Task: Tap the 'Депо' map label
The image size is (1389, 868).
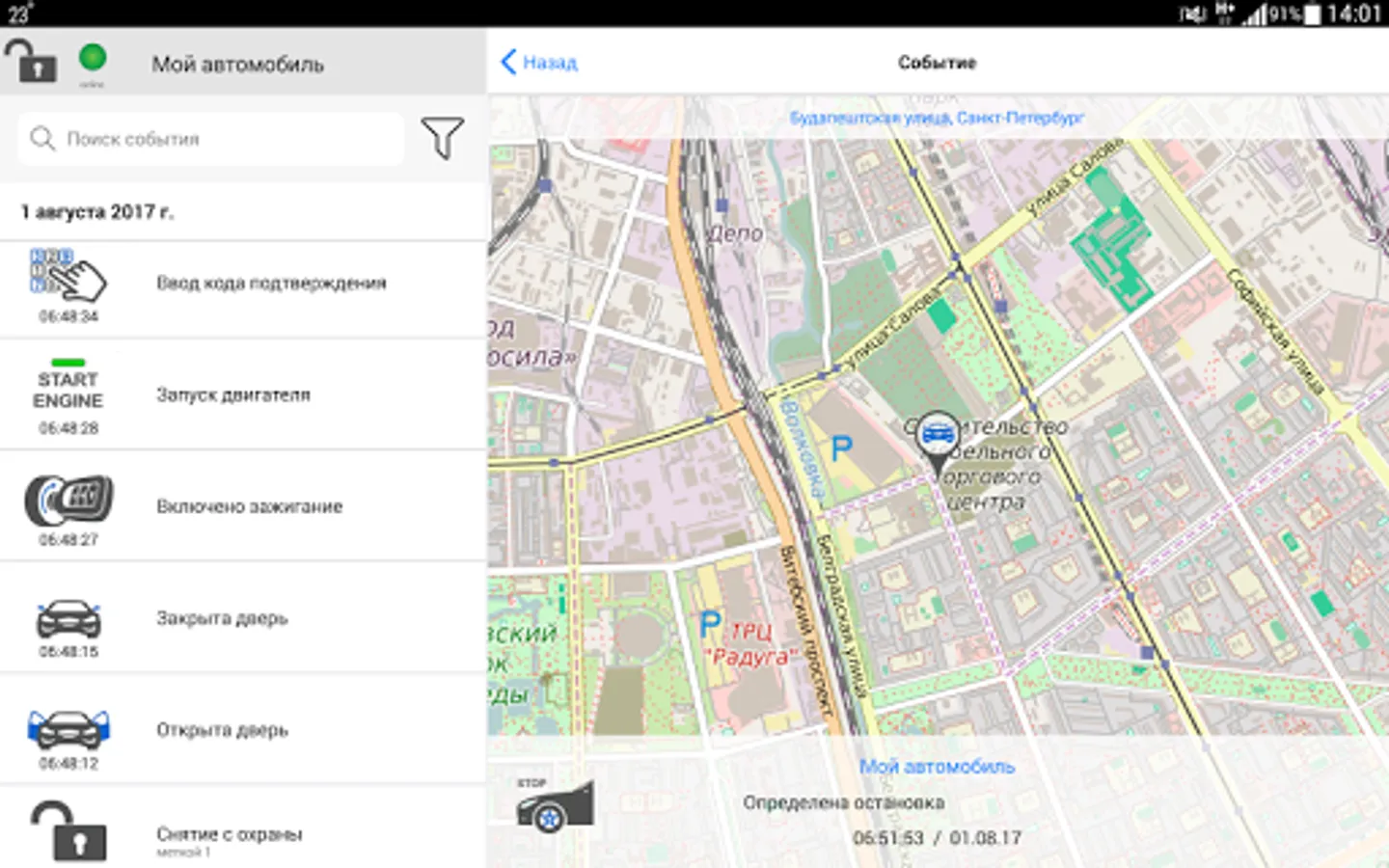Action: (x=736, y=233)
